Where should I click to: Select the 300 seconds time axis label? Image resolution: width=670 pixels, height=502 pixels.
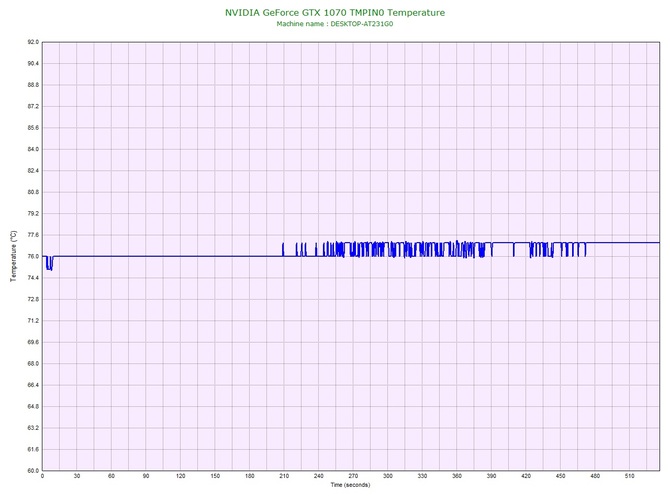click(388, 476)
